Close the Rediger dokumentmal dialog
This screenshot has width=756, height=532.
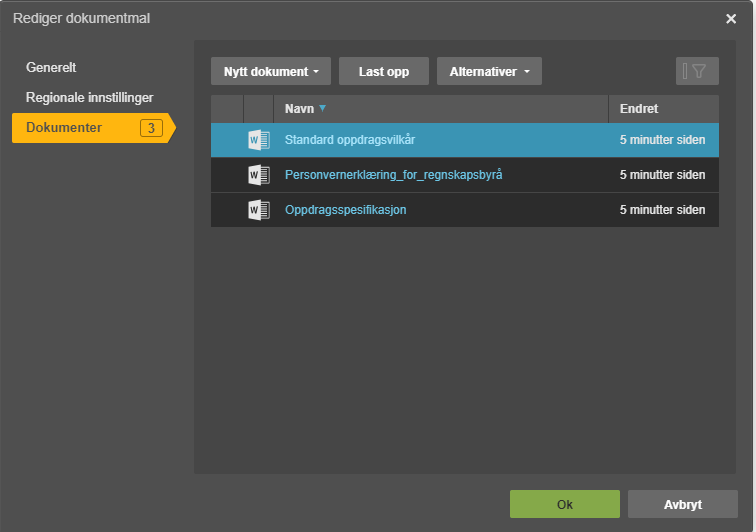pyautogui.click(x=731, y=19)
